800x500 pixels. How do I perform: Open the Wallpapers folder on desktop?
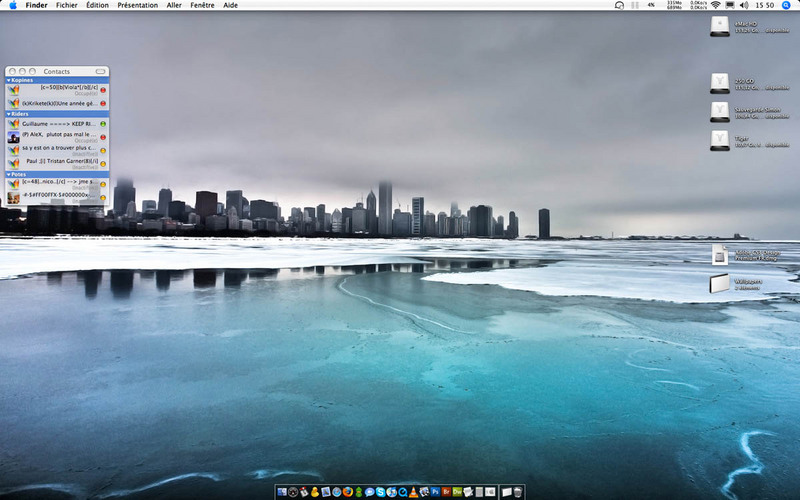click(x=720, y=284)
